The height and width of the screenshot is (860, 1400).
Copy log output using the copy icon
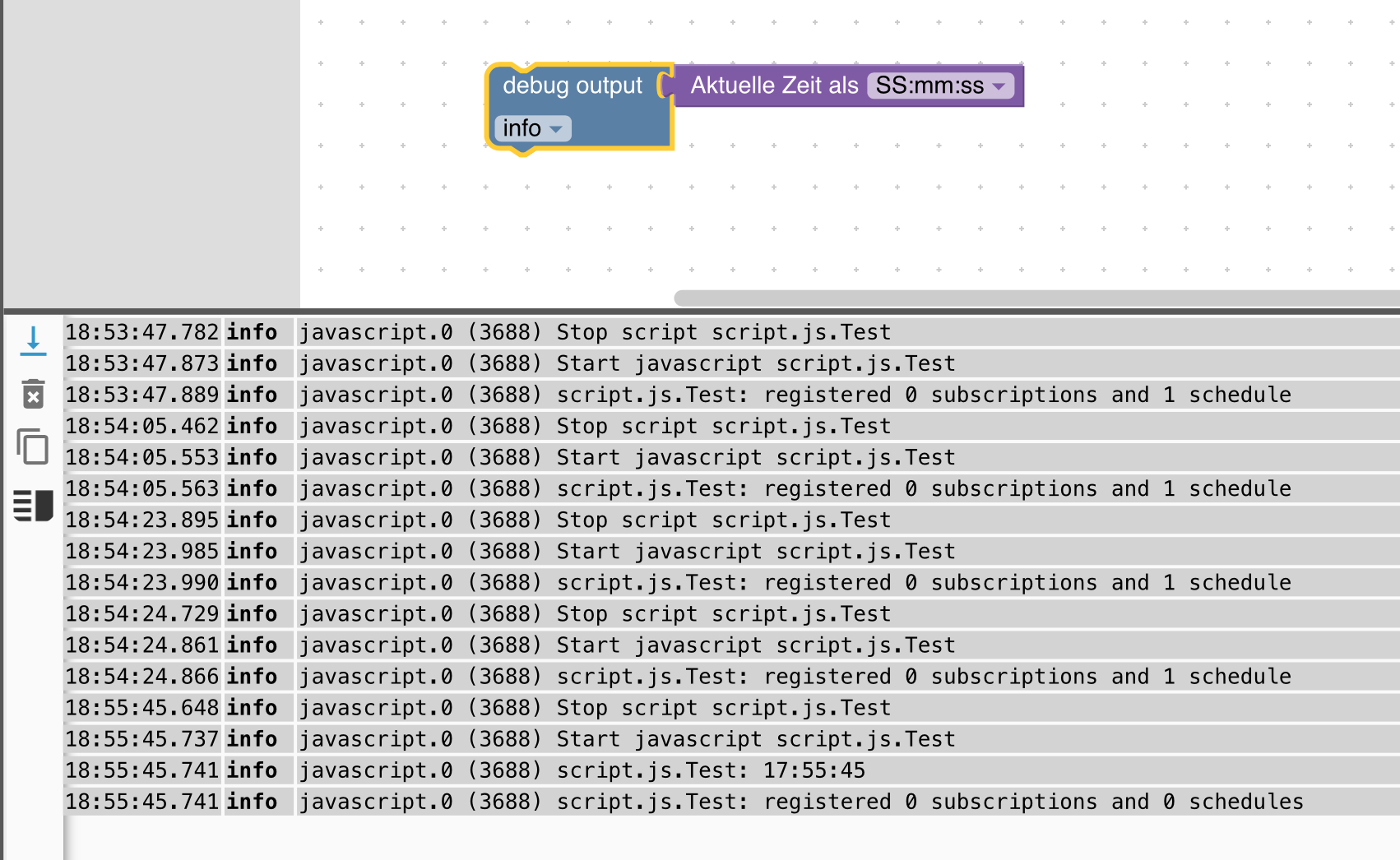pyautogui.click(x=33, y=446)
